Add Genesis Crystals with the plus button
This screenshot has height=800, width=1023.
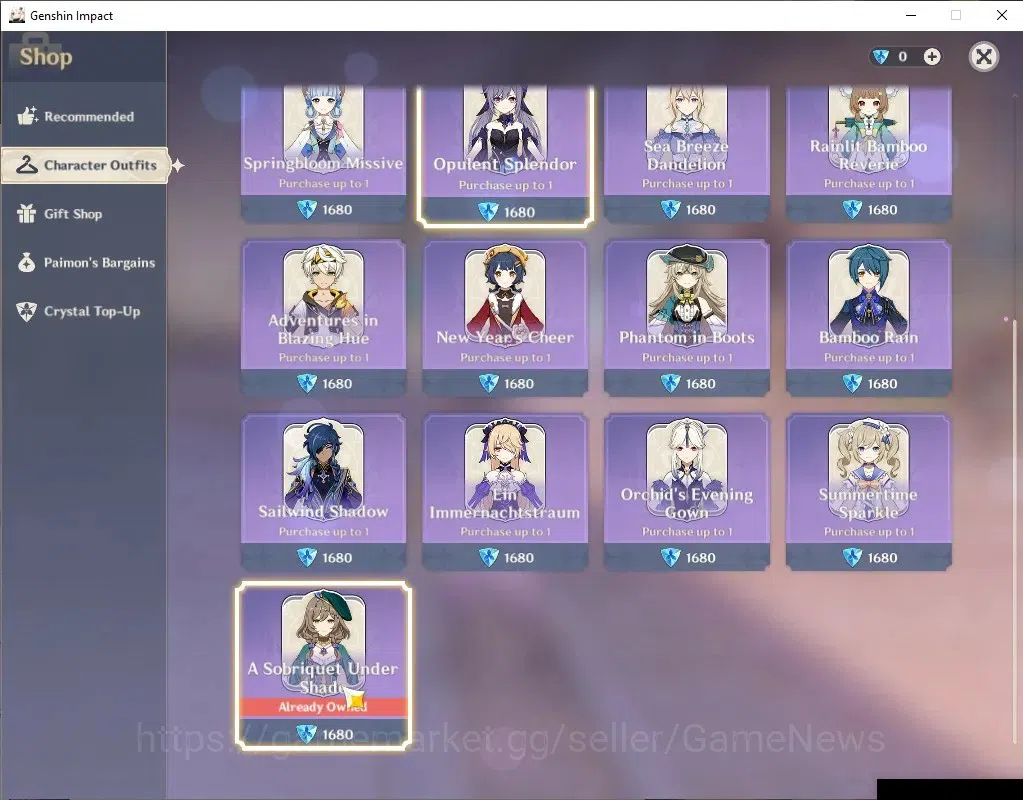click(932, 57)
